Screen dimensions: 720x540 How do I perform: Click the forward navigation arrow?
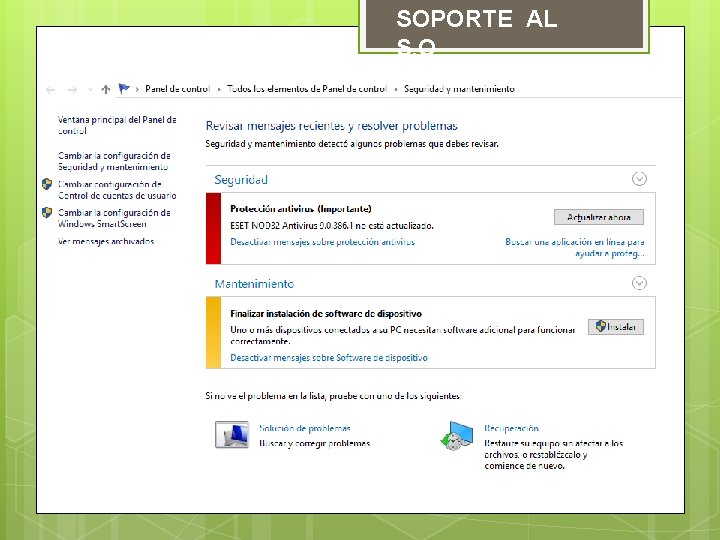73,90
